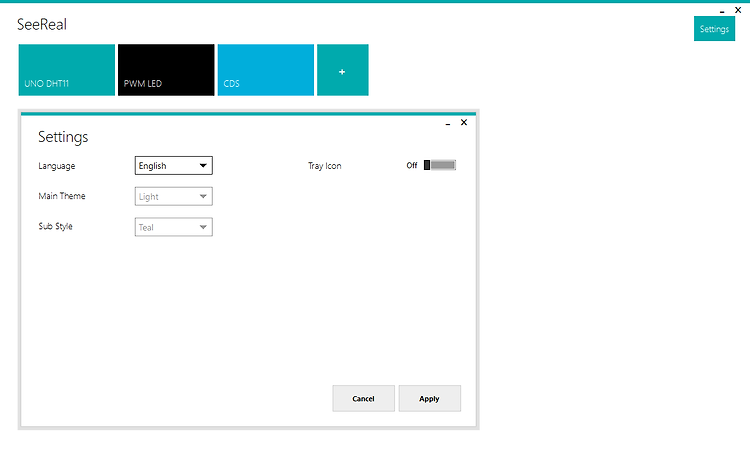Click the SeeReal application title
750x452 pixels.
(x=42, y=24)
